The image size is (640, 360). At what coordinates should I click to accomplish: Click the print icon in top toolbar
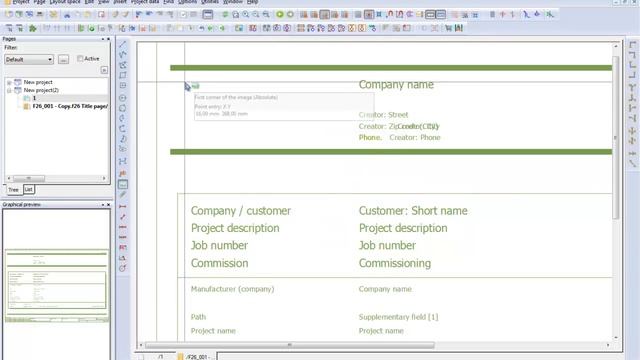tap(40, 15)
